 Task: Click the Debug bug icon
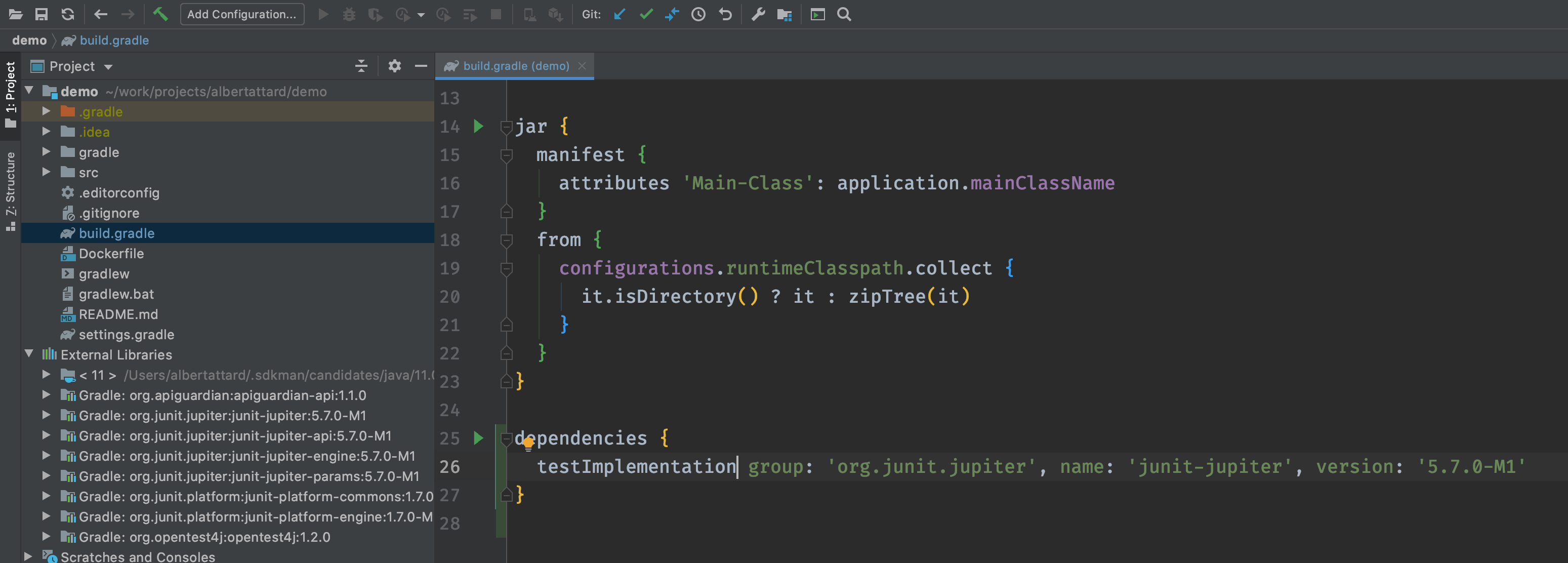(349, 14)
